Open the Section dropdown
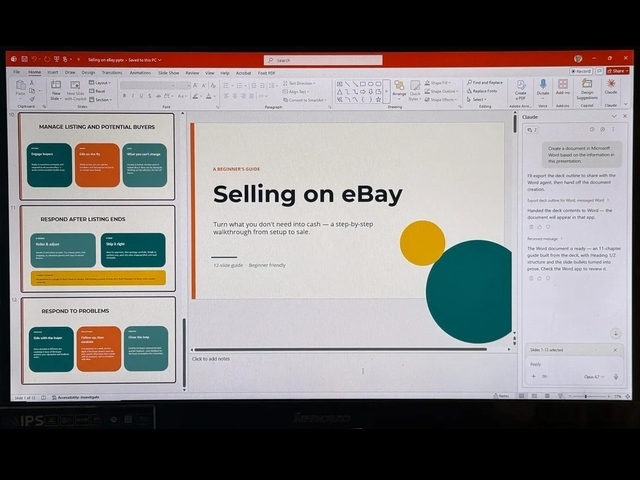640x480 pixels. tap(100, 100)
